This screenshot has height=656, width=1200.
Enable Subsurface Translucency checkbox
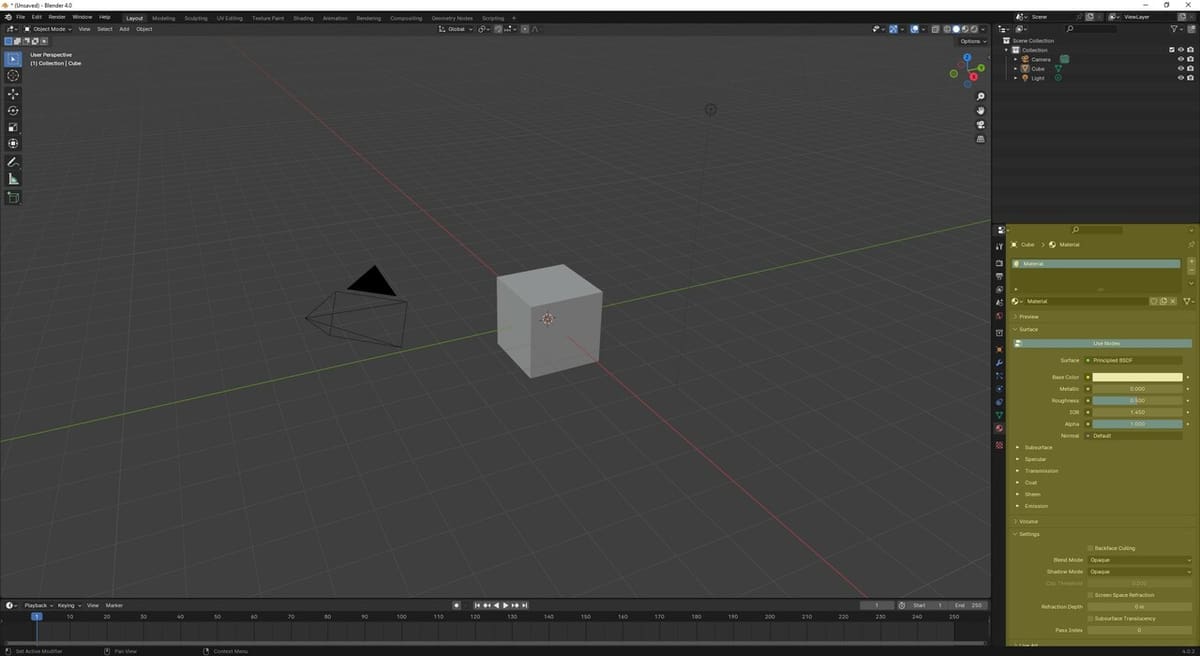1090,618
